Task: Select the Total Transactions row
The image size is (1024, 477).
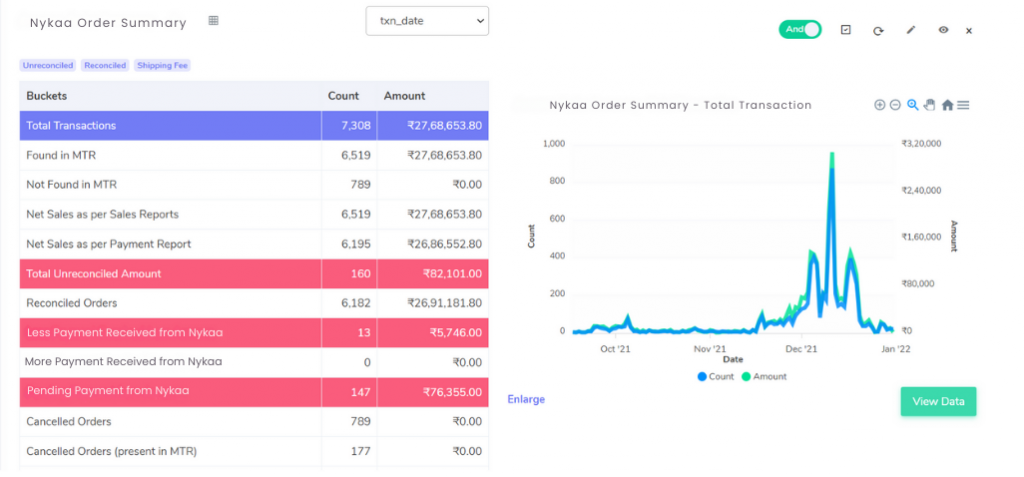Action: point(254,125)
